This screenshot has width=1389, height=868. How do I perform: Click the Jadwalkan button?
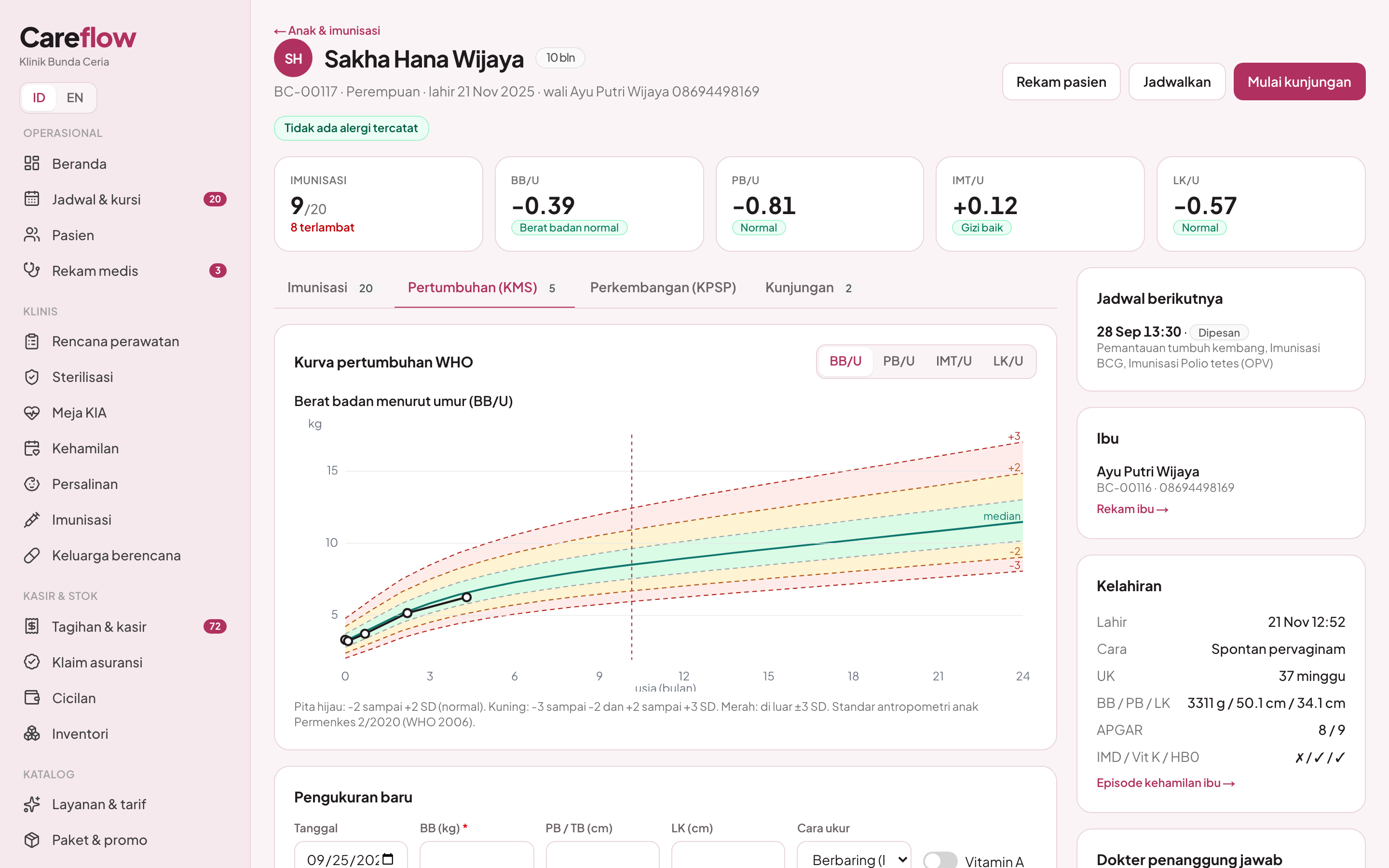pyautogui.click(x=1177, y=81)
